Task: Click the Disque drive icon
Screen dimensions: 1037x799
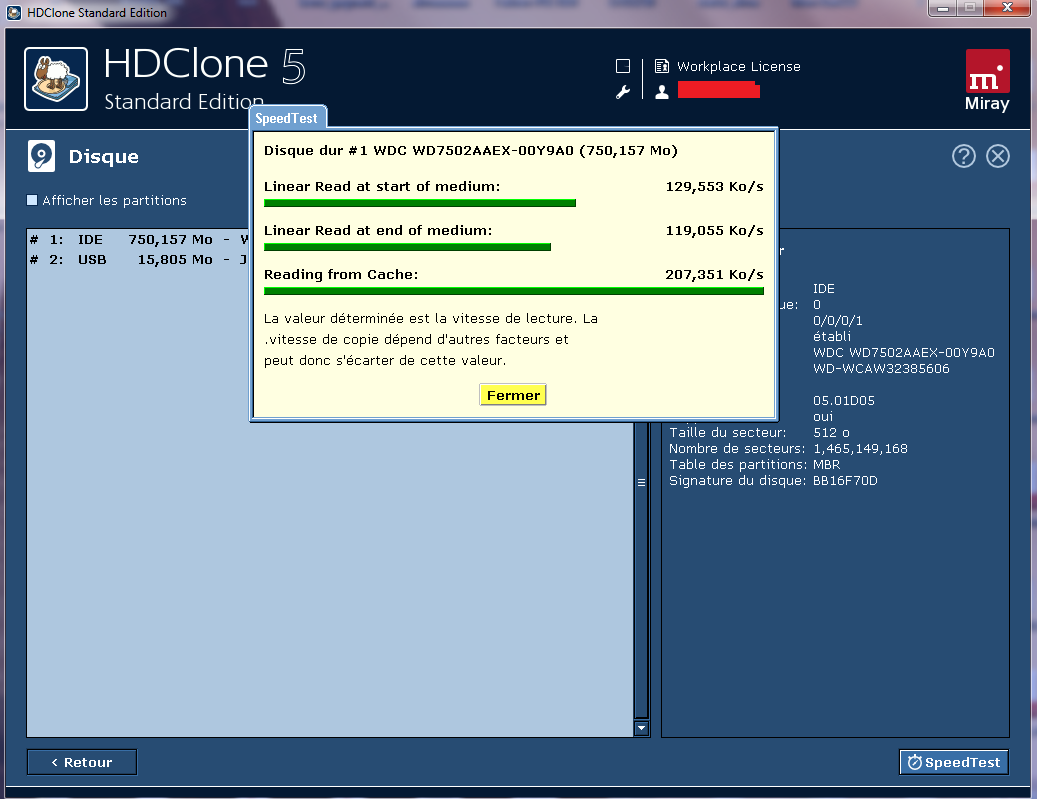Action: [x=42, y=156]
